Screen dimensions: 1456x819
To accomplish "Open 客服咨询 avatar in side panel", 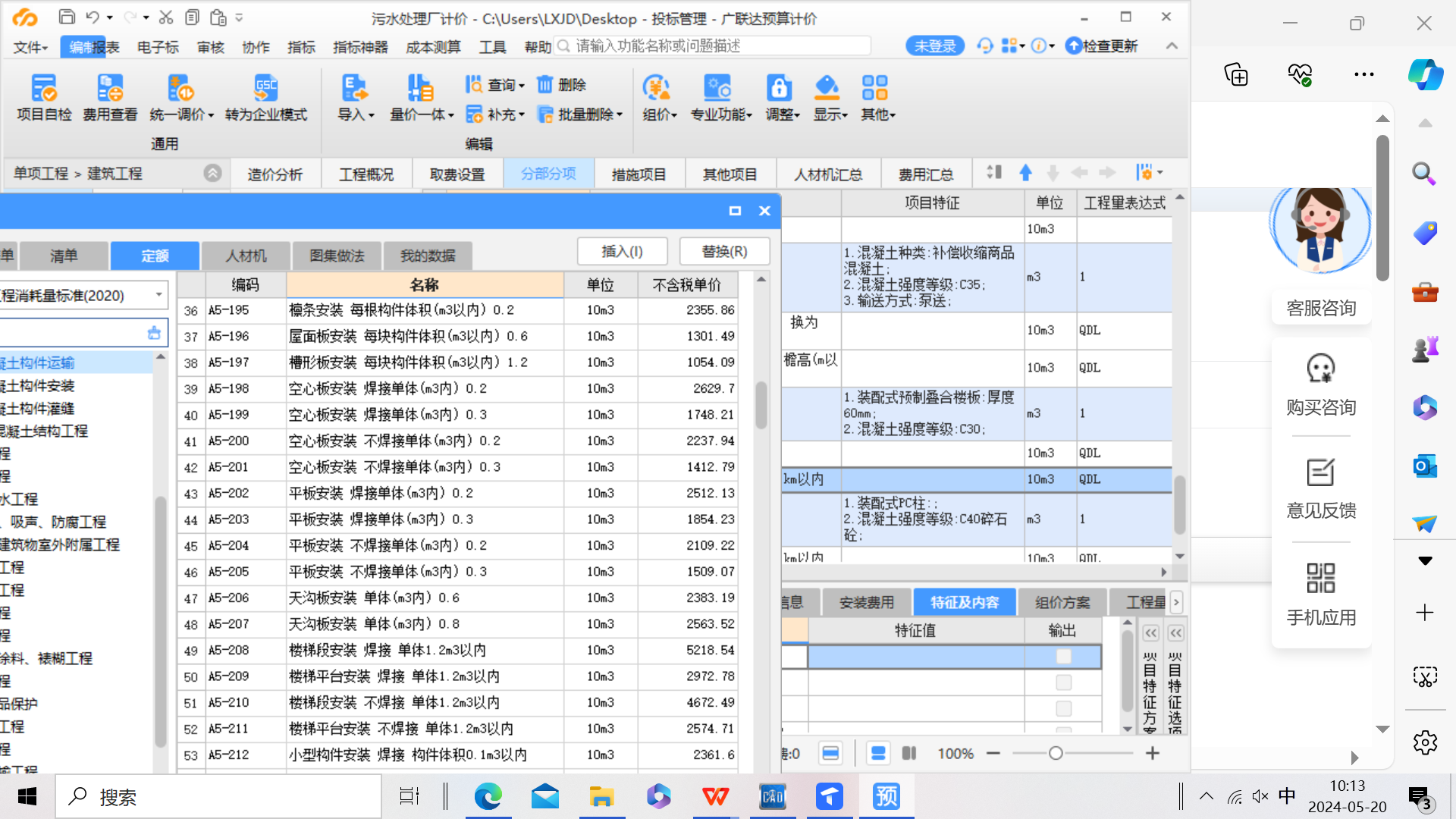I will pos(1320,231).
